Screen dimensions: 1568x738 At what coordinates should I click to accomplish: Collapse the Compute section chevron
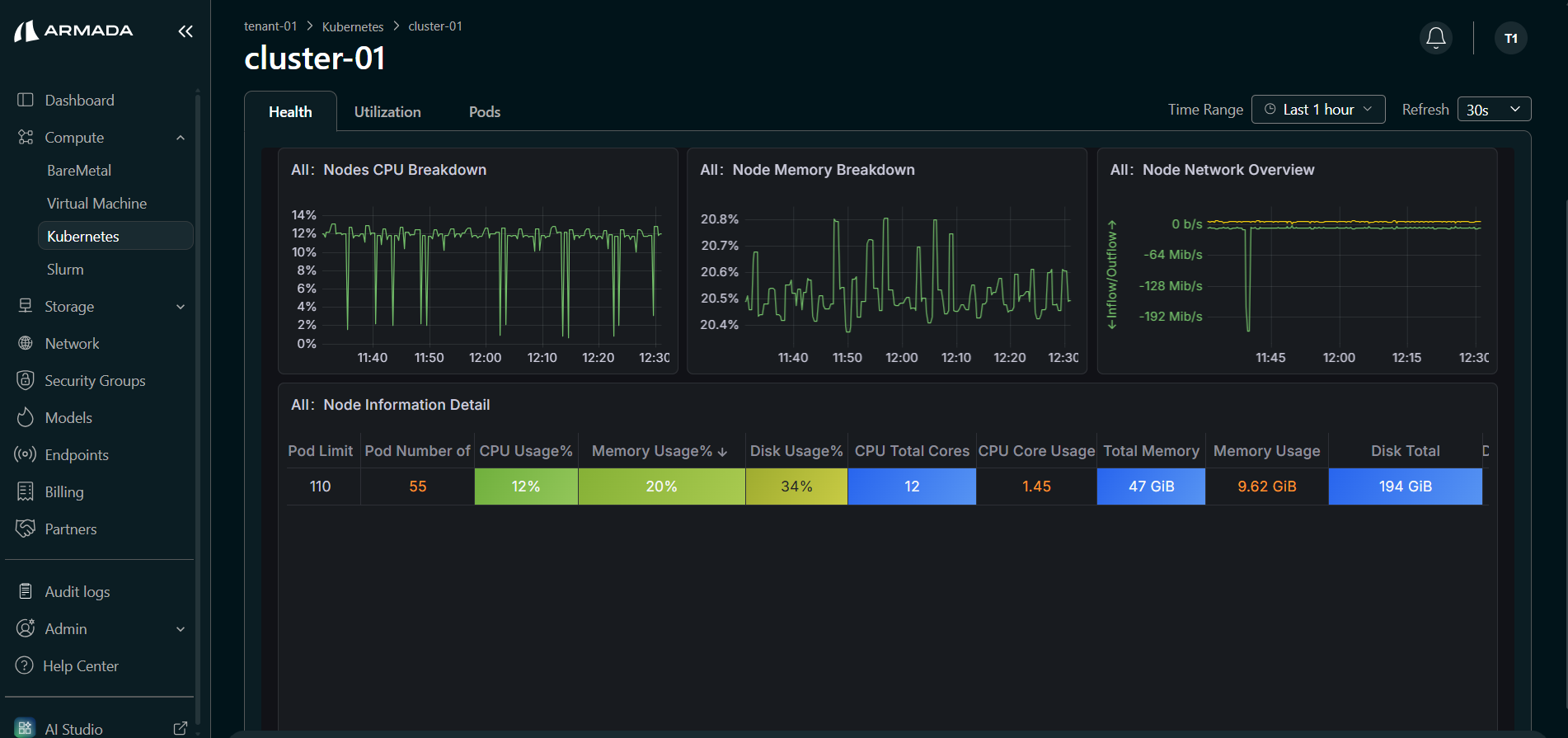[181, 138]
